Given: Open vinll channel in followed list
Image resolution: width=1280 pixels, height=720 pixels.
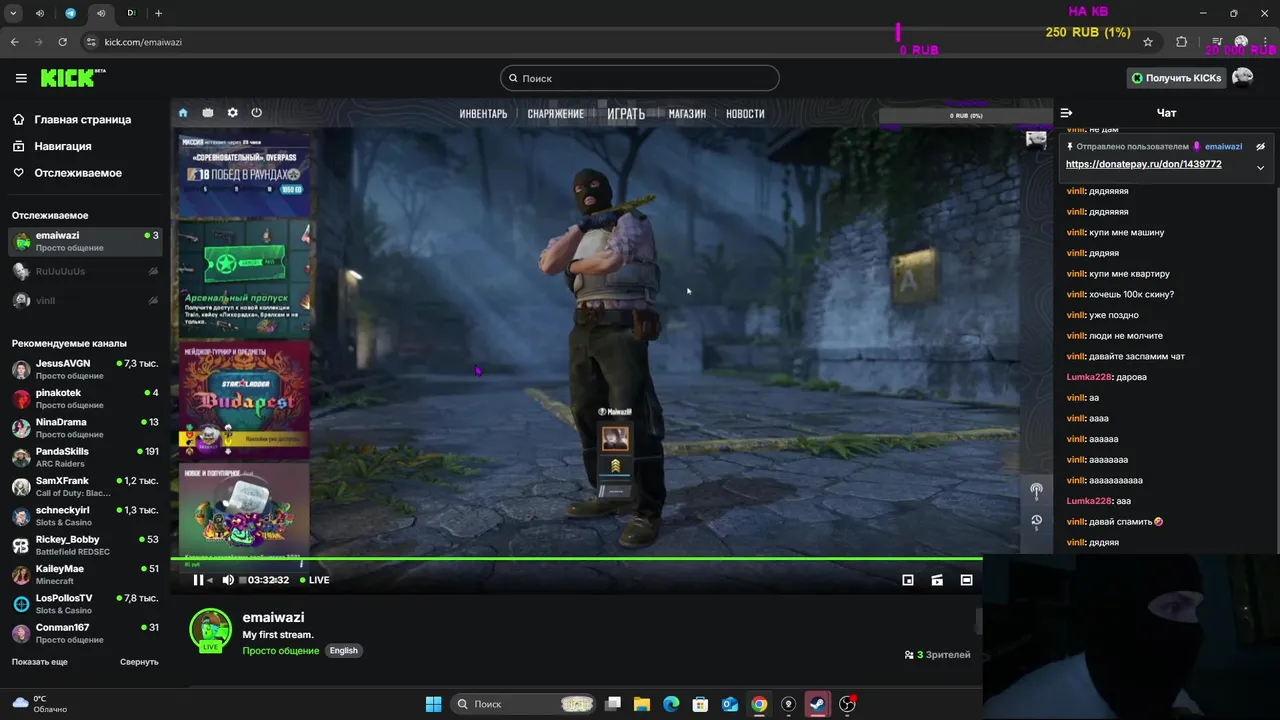Looking at the screenshot, I should point(85,300).
